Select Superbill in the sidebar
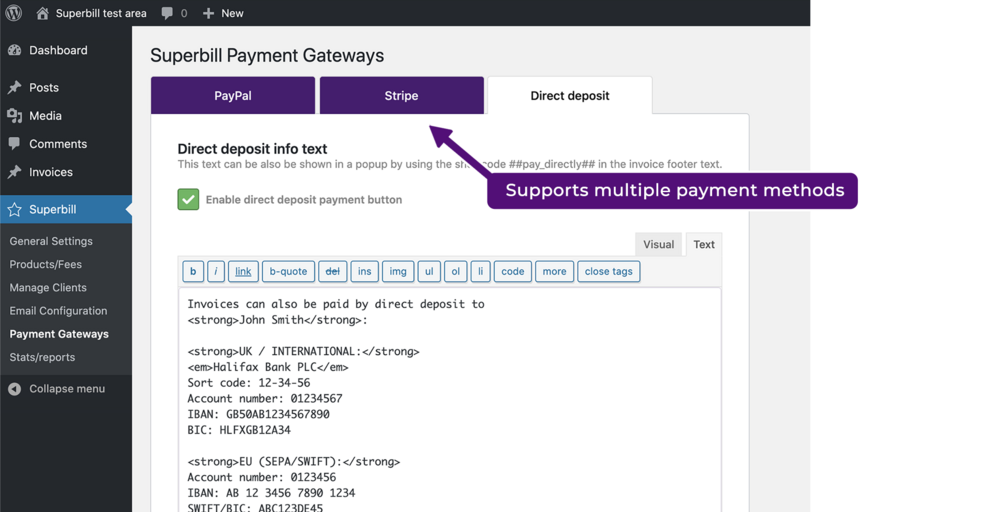Image resolution: width=1005 pixels, height=512 pixels. click(x=66, y=210)
